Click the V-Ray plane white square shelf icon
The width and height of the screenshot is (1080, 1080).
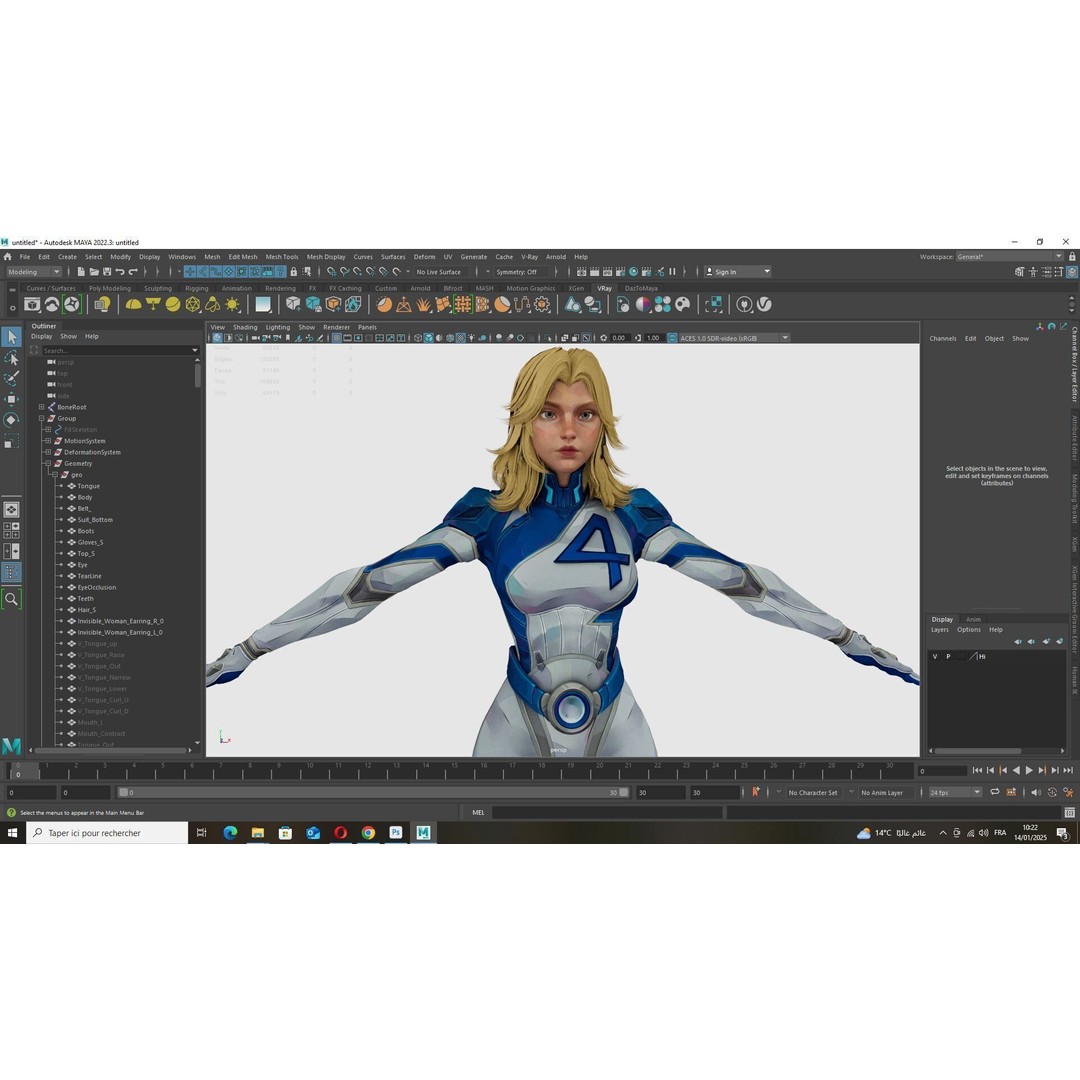263,304
